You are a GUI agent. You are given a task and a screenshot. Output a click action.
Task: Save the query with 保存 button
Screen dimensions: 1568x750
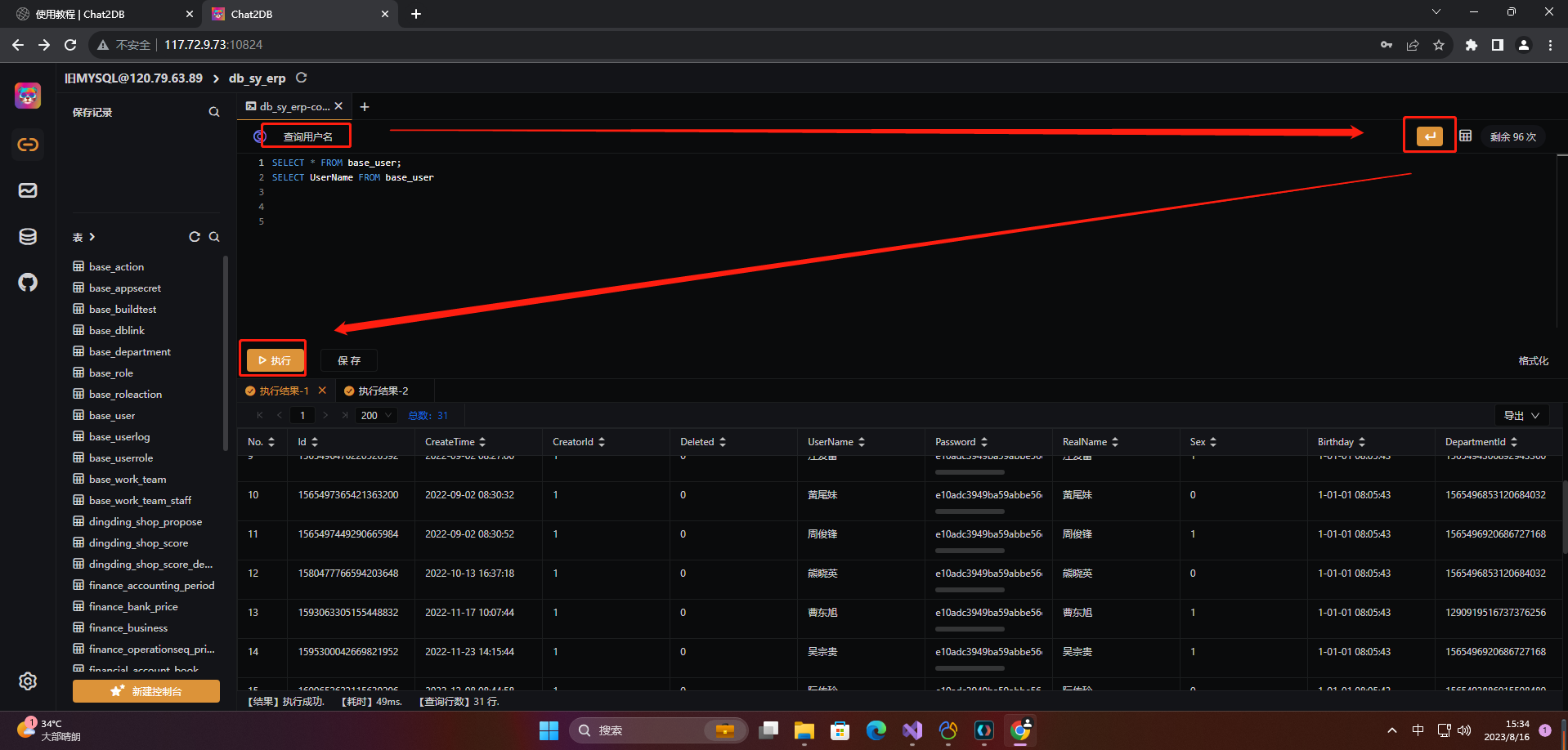tap(349, 360)
